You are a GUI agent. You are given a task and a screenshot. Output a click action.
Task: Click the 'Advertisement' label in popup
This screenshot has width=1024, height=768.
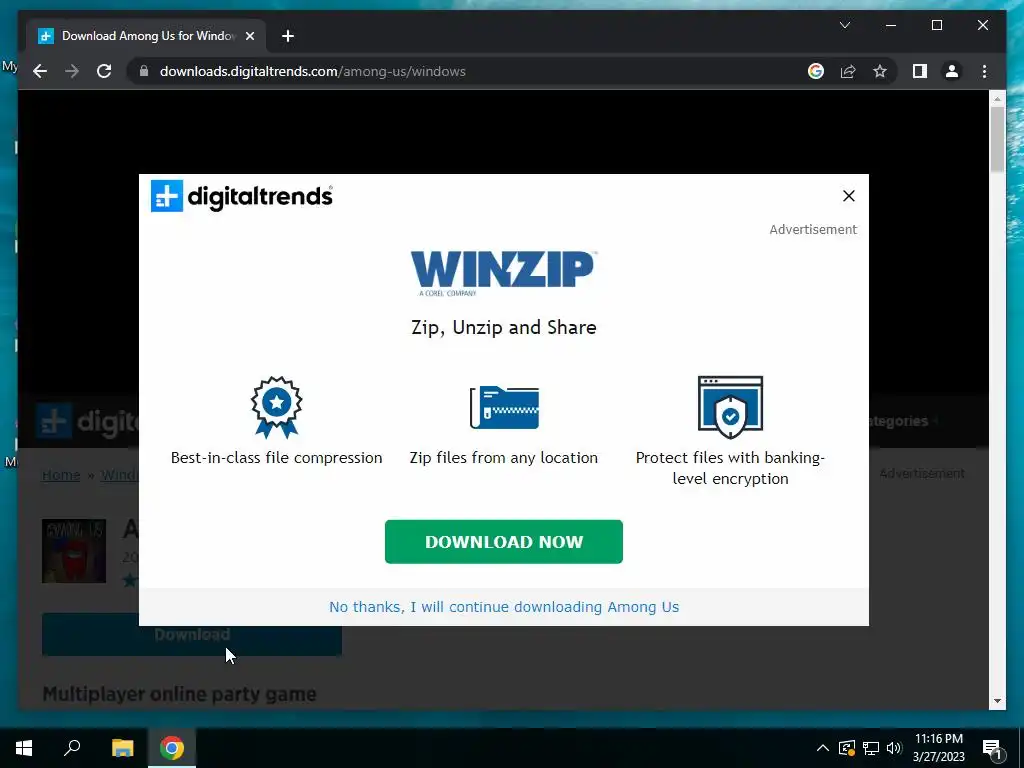pyautogui.click(x=813, y=229)
